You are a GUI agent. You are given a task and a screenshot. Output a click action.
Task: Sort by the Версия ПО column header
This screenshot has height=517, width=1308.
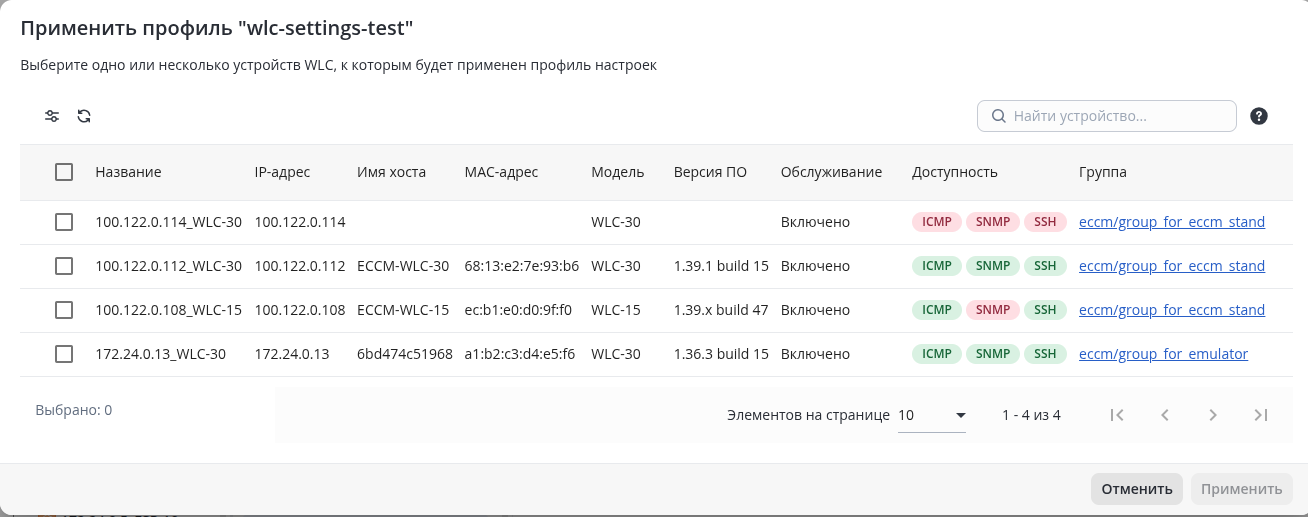pos(710,172)
